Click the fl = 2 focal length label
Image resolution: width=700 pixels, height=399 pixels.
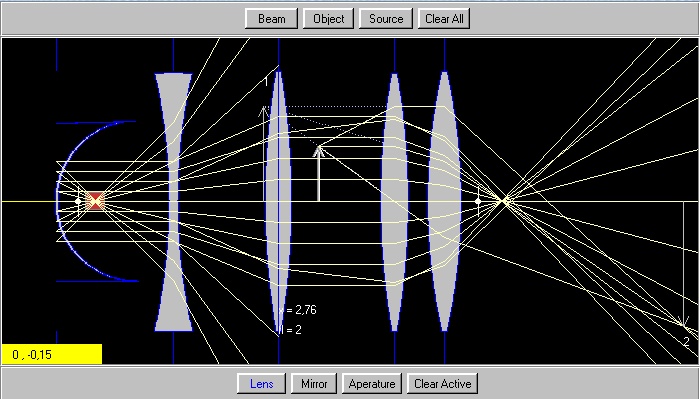tap(290, 330)
